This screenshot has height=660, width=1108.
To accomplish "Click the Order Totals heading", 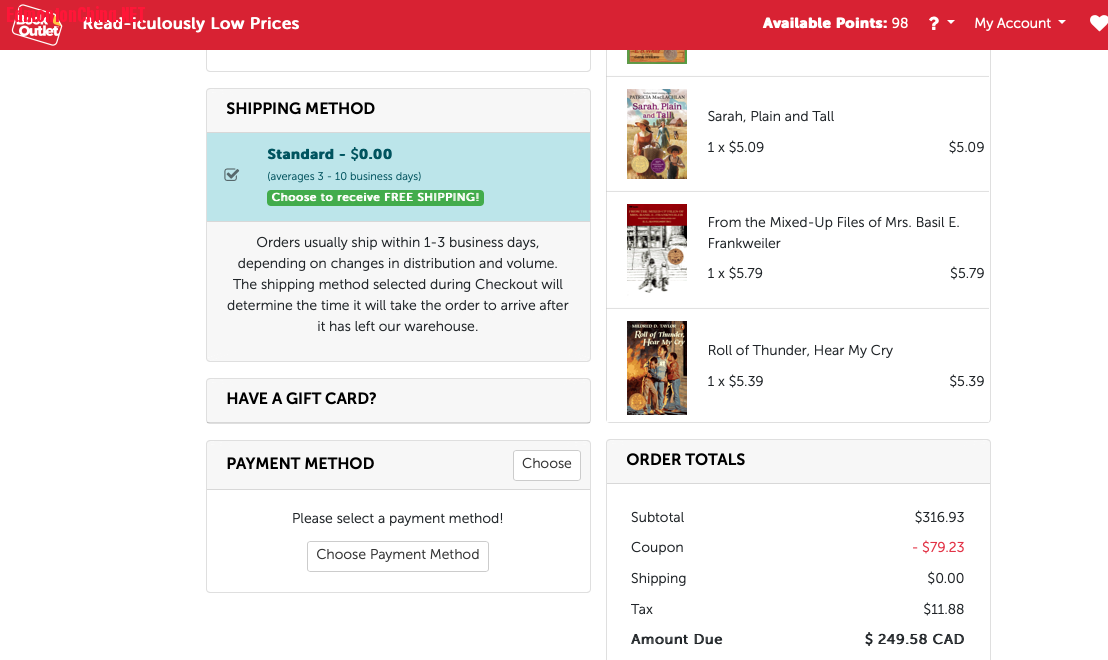I will coord(685,460).
